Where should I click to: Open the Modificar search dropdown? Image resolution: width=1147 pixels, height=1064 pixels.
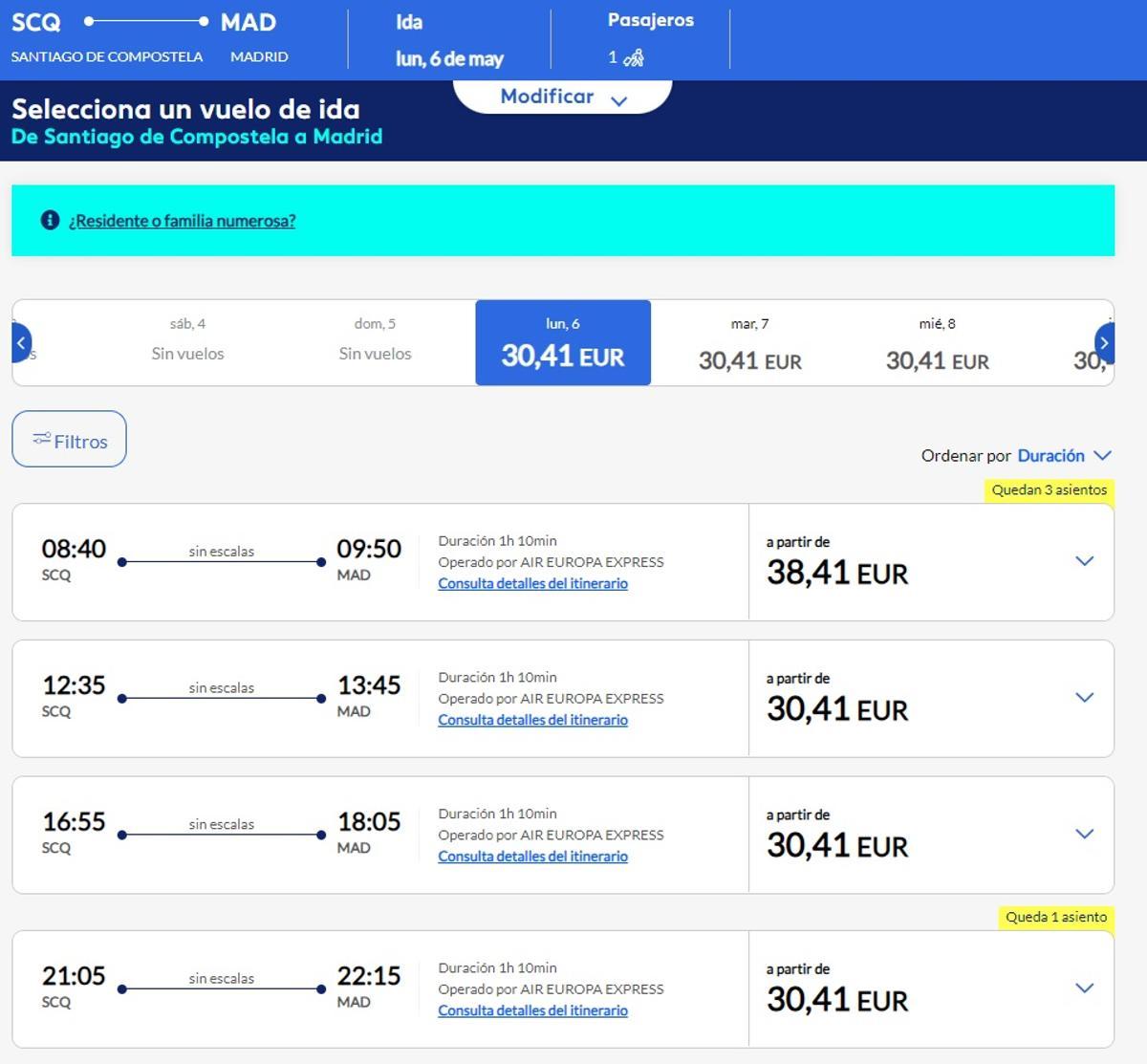click(563, 97)
